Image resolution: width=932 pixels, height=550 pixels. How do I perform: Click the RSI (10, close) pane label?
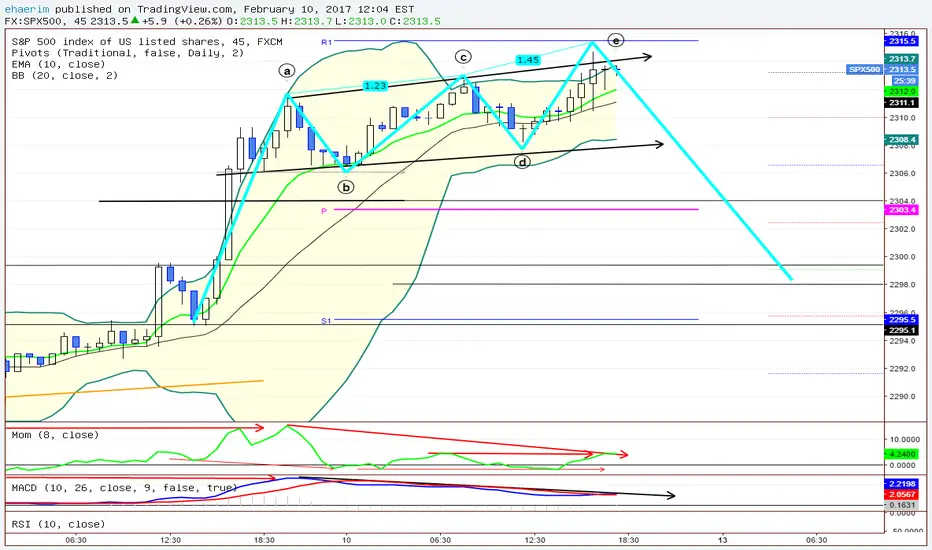(58, 524)
